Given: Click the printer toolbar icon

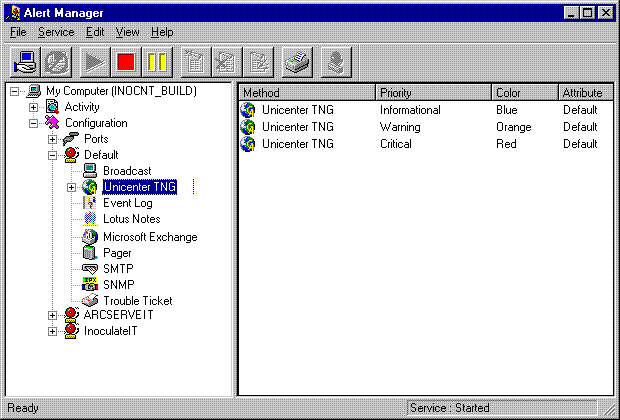Looking at the screenshot, I should coord(297,62).
